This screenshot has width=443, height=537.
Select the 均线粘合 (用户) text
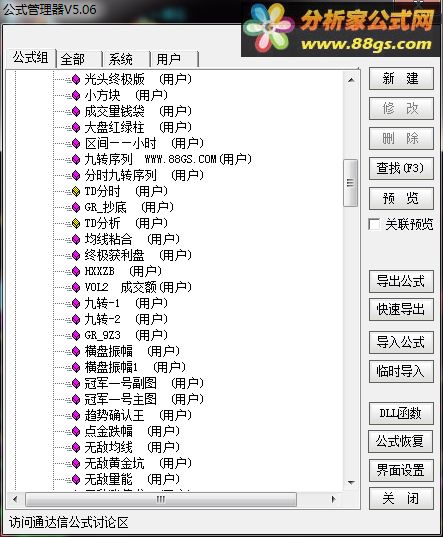pyautogui.click(x=132, y=239)
